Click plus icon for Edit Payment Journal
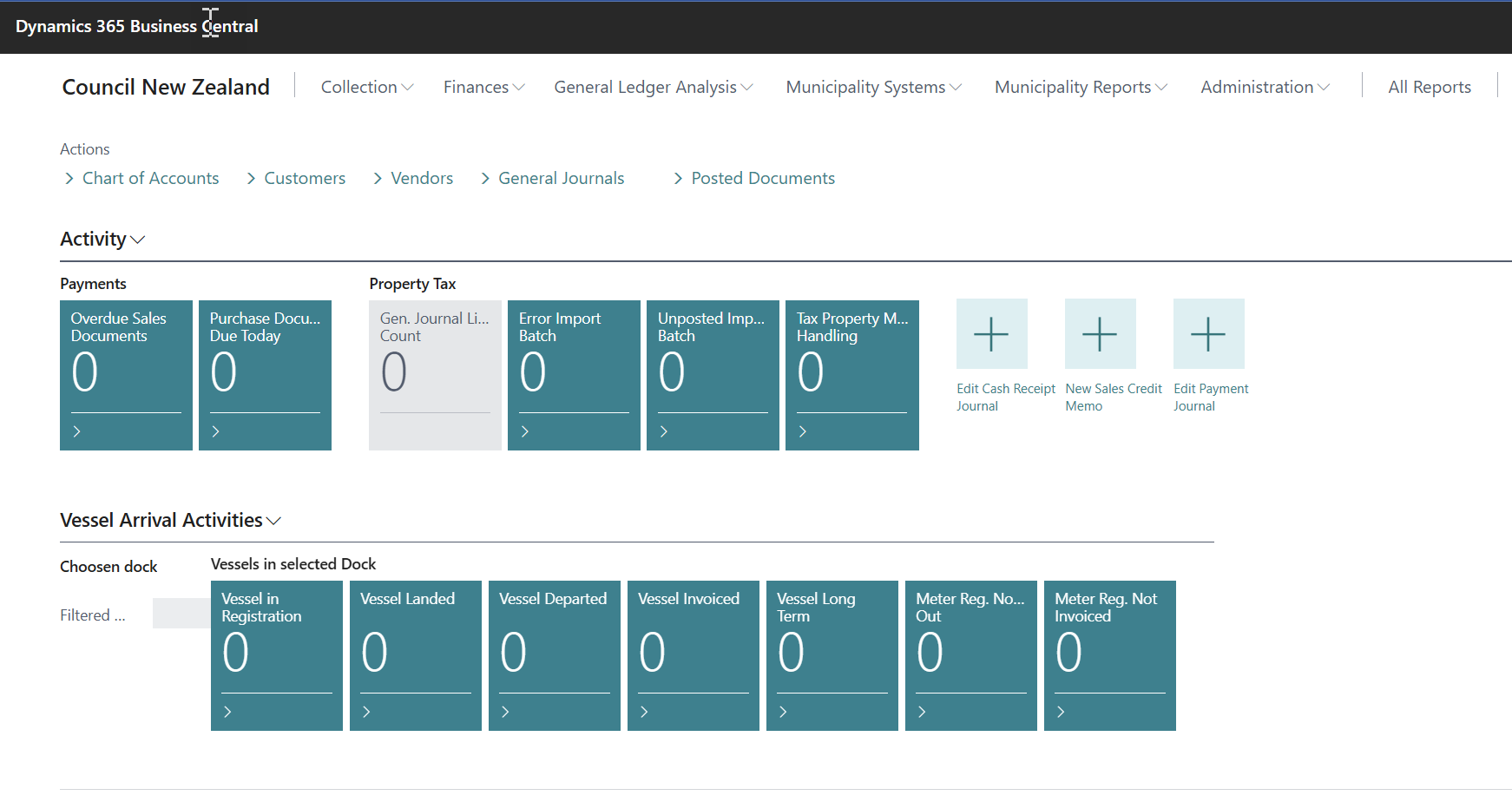Screen dimensions: 1512x802 click(1208, 334)
